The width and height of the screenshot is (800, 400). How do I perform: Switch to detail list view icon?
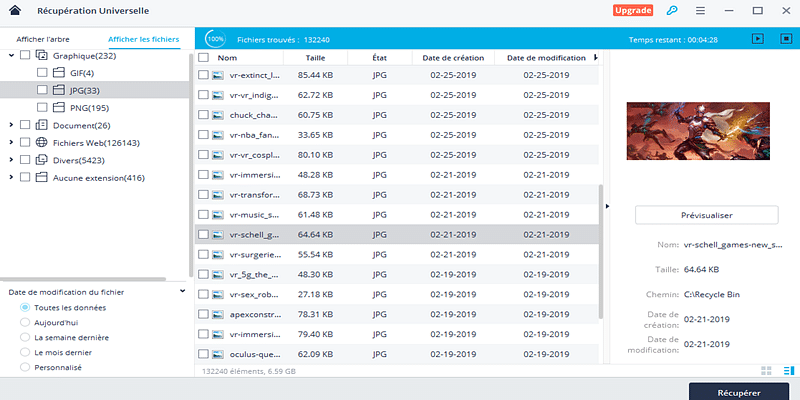point(789,371)
